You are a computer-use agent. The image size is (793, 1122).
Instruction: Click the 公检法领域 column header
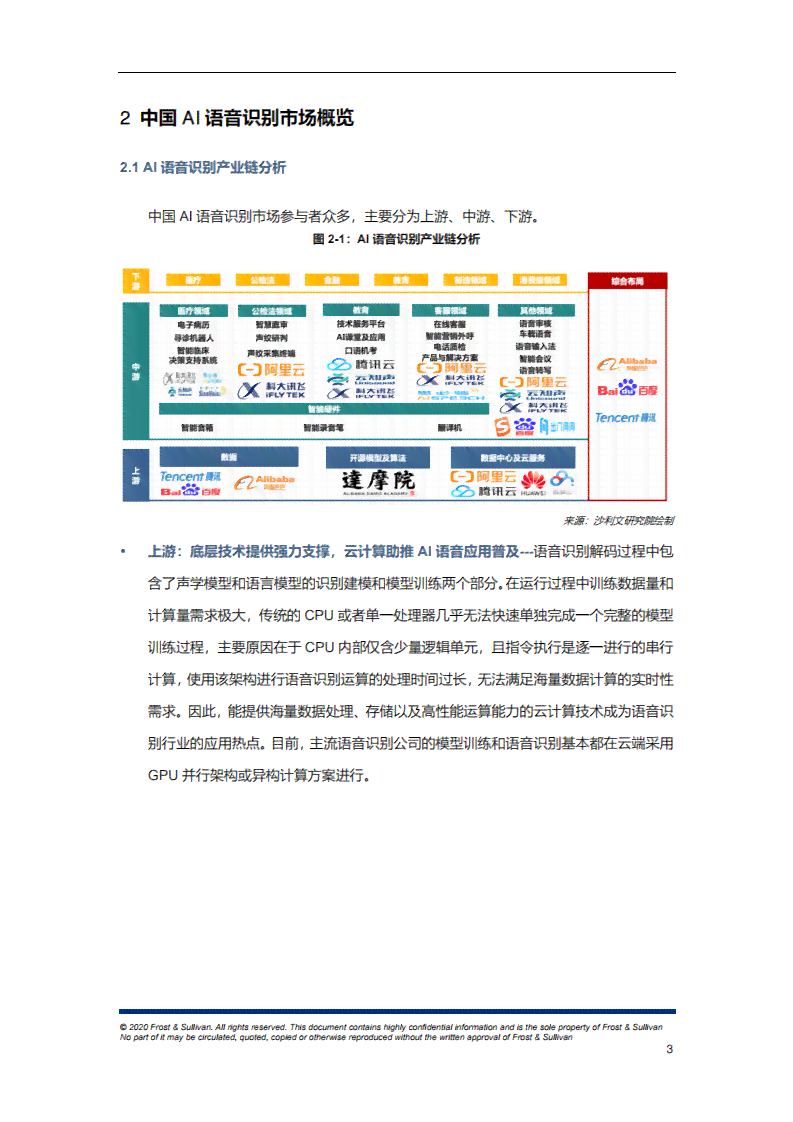271,311
